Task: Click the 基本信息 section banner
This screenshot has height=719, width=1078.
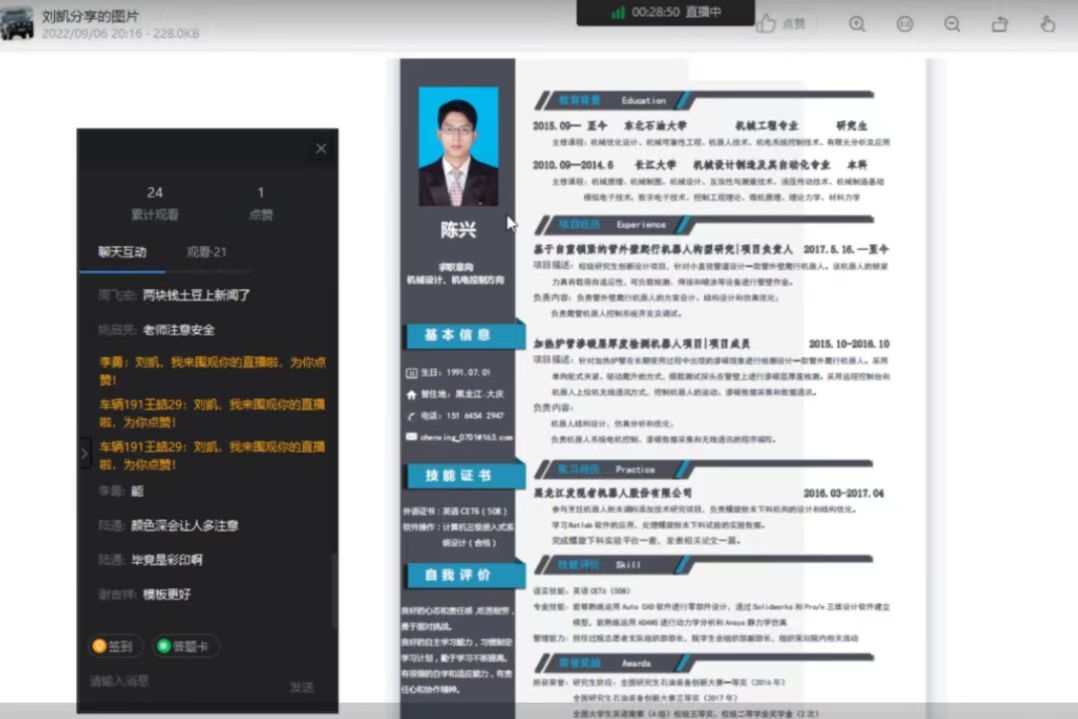Action: (462, 335)
